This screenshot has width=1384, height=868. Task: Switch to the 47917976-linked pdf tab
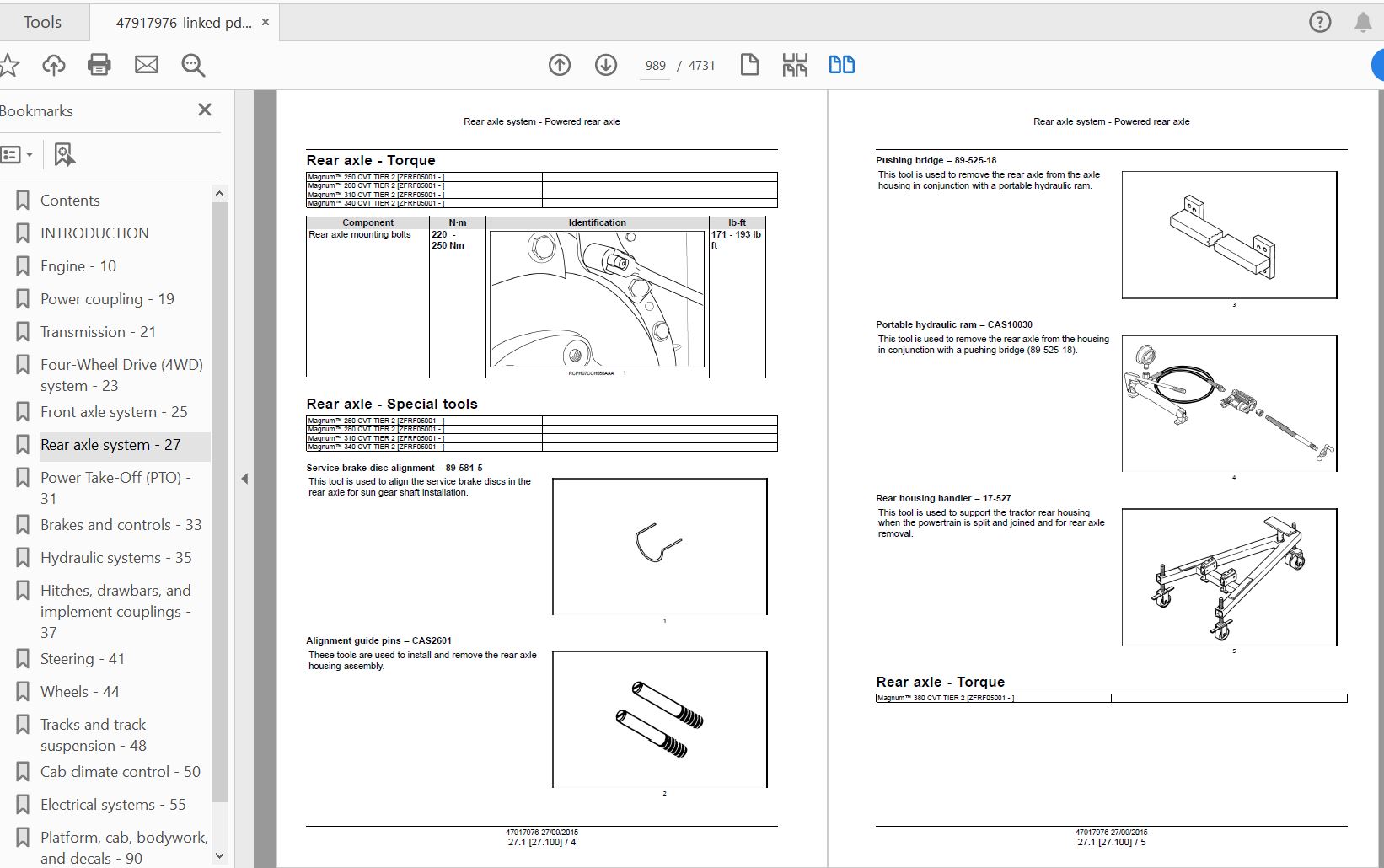click(184, 23)
